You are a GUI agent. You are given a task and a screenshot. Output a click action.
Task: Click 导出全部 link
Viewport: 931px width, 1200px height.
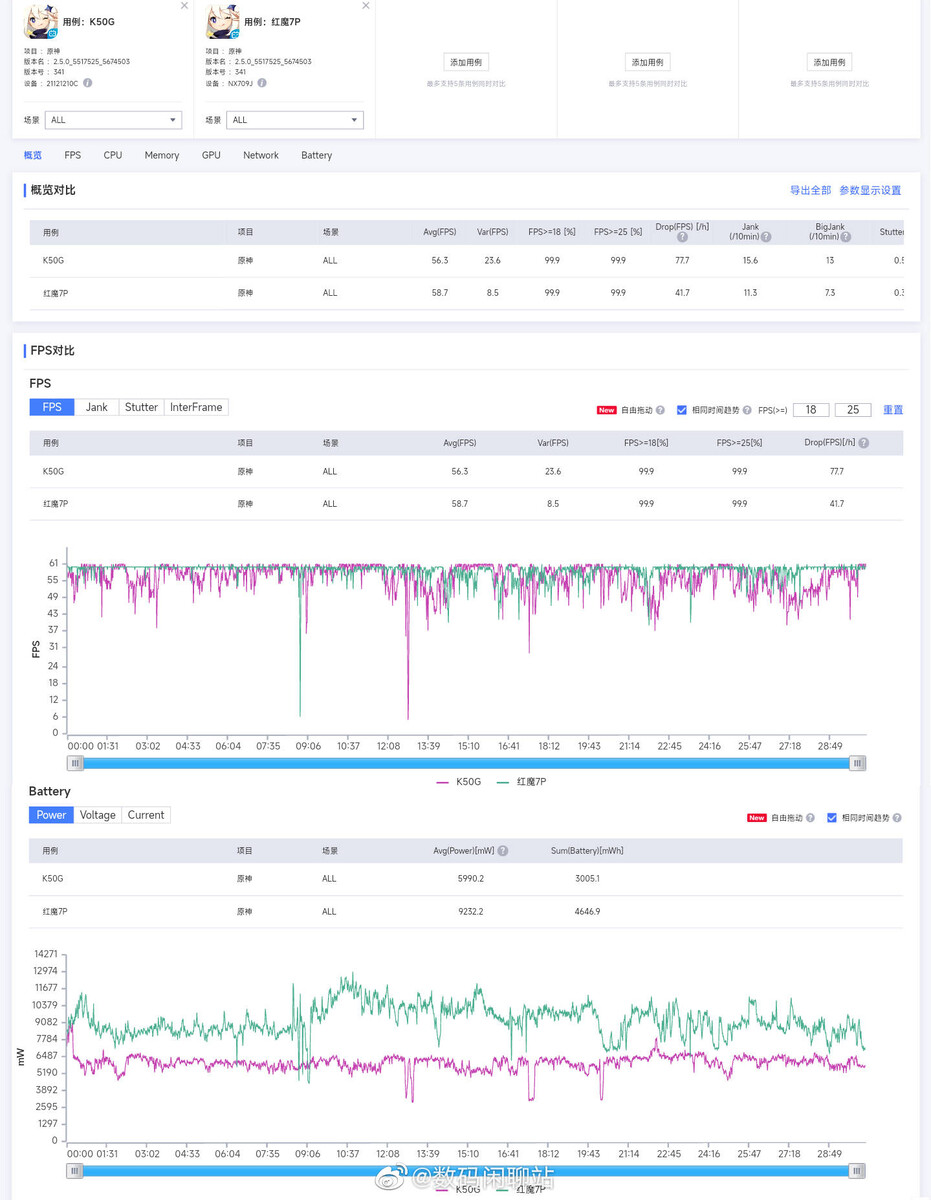pyautogui.click(x=811, y=190)
